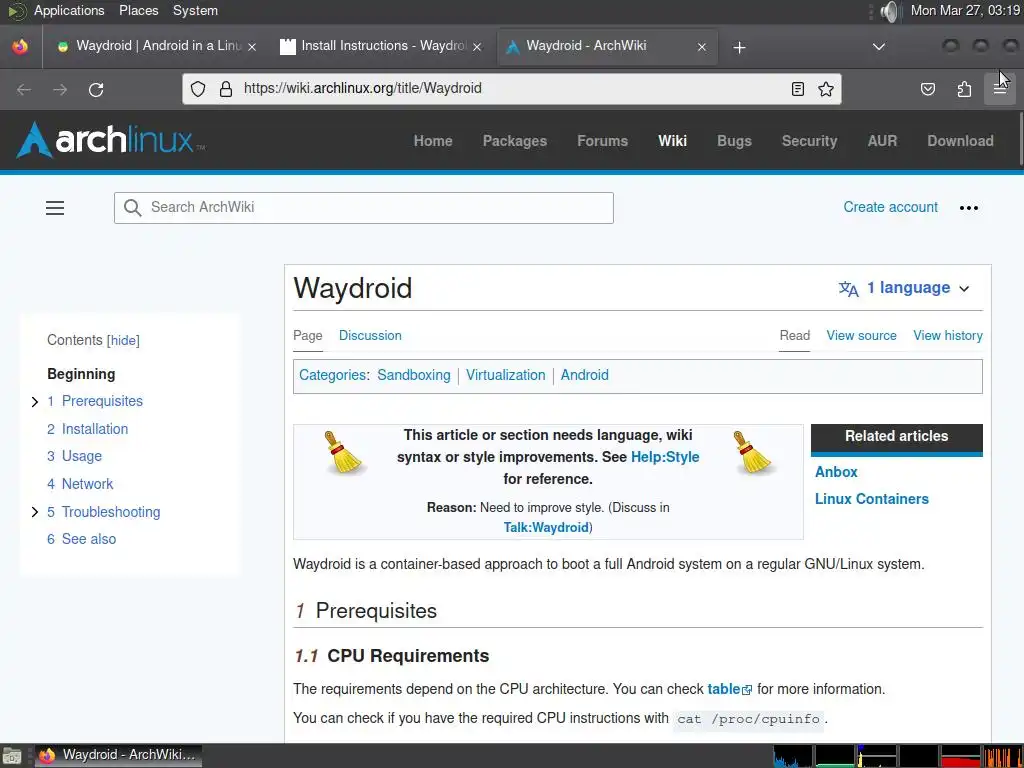Open View source tab
The height and width of the screenshot is (768, 1024).
(861, 336)
